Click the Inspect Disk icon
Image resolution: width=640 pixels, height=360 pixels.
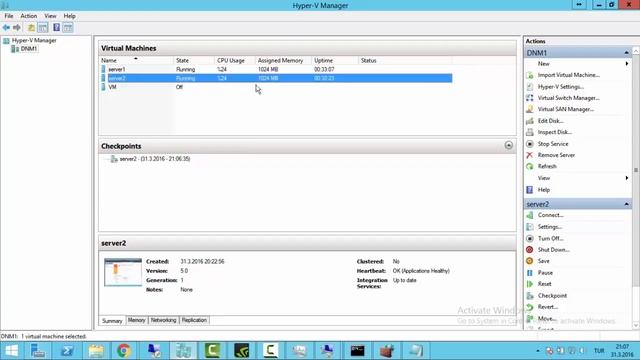[530, 132]
